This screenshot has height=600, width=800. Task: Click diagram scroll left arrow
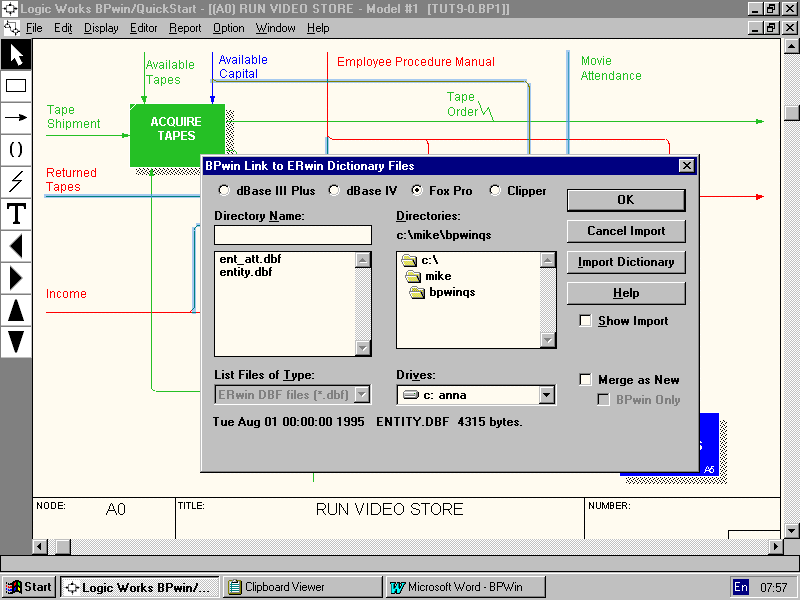coord(40,546)
